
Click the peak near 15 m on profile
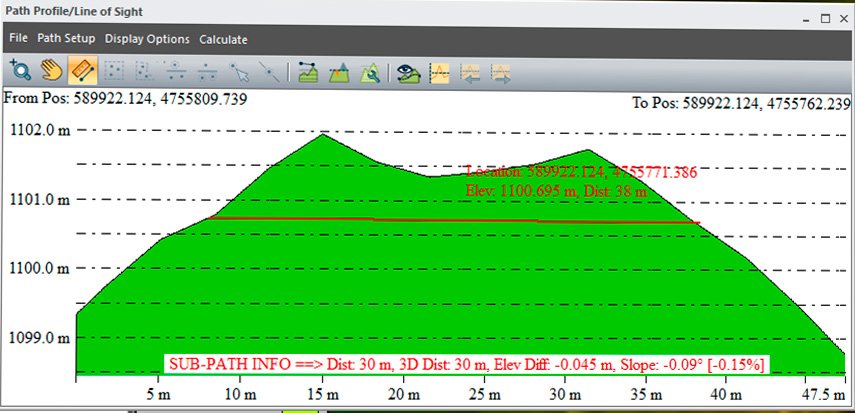pyautogui.click(x=322, y=134)
